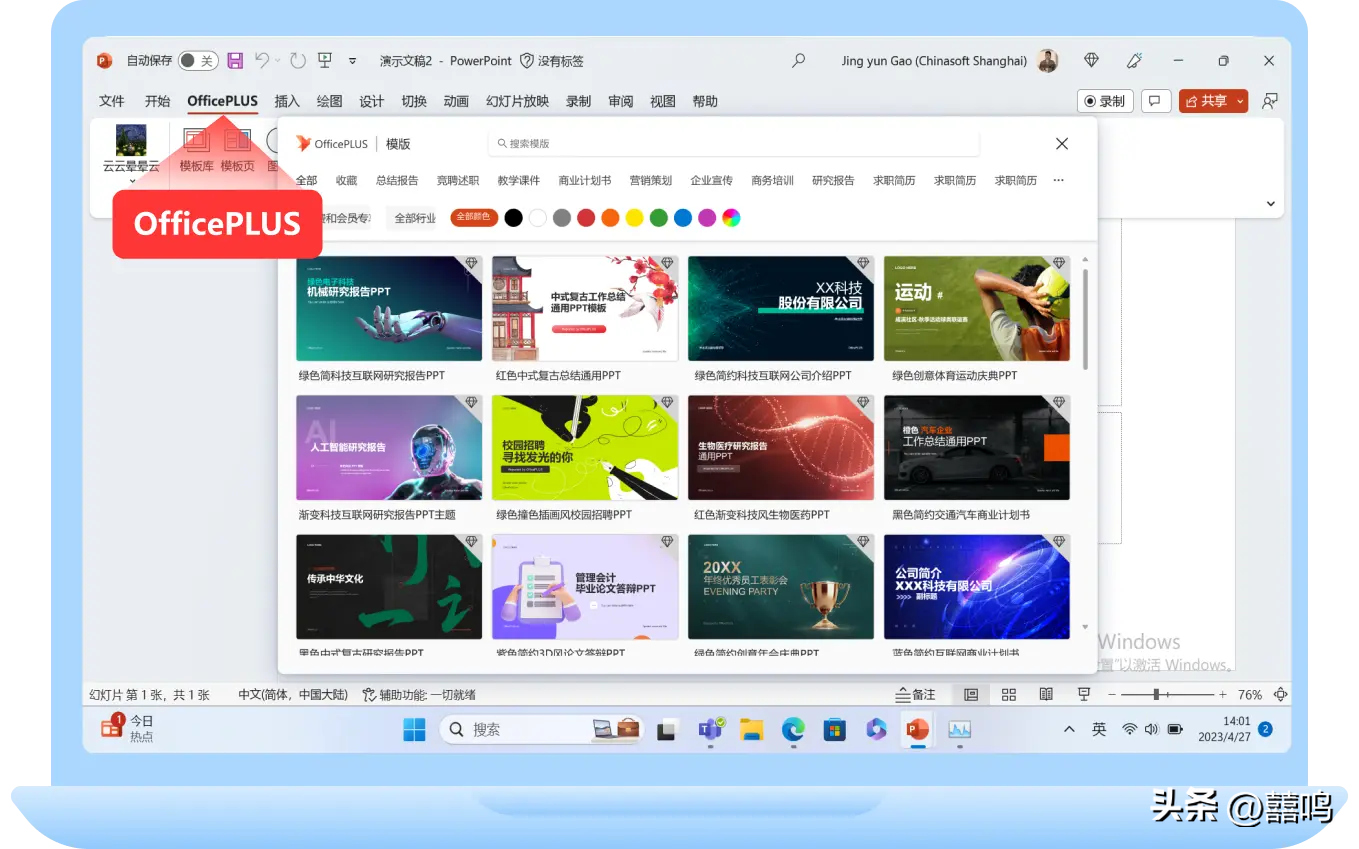Screen dimensions: 1359x849
Task: Click the coming-soon megaphone pen icon
Action: click(1134, 61)
